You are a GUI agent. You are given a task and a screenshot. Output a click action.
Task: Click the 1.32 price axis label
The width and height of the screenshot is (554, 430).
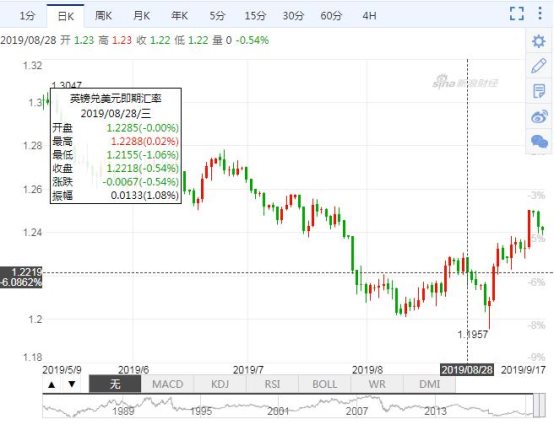coord(32,66)
